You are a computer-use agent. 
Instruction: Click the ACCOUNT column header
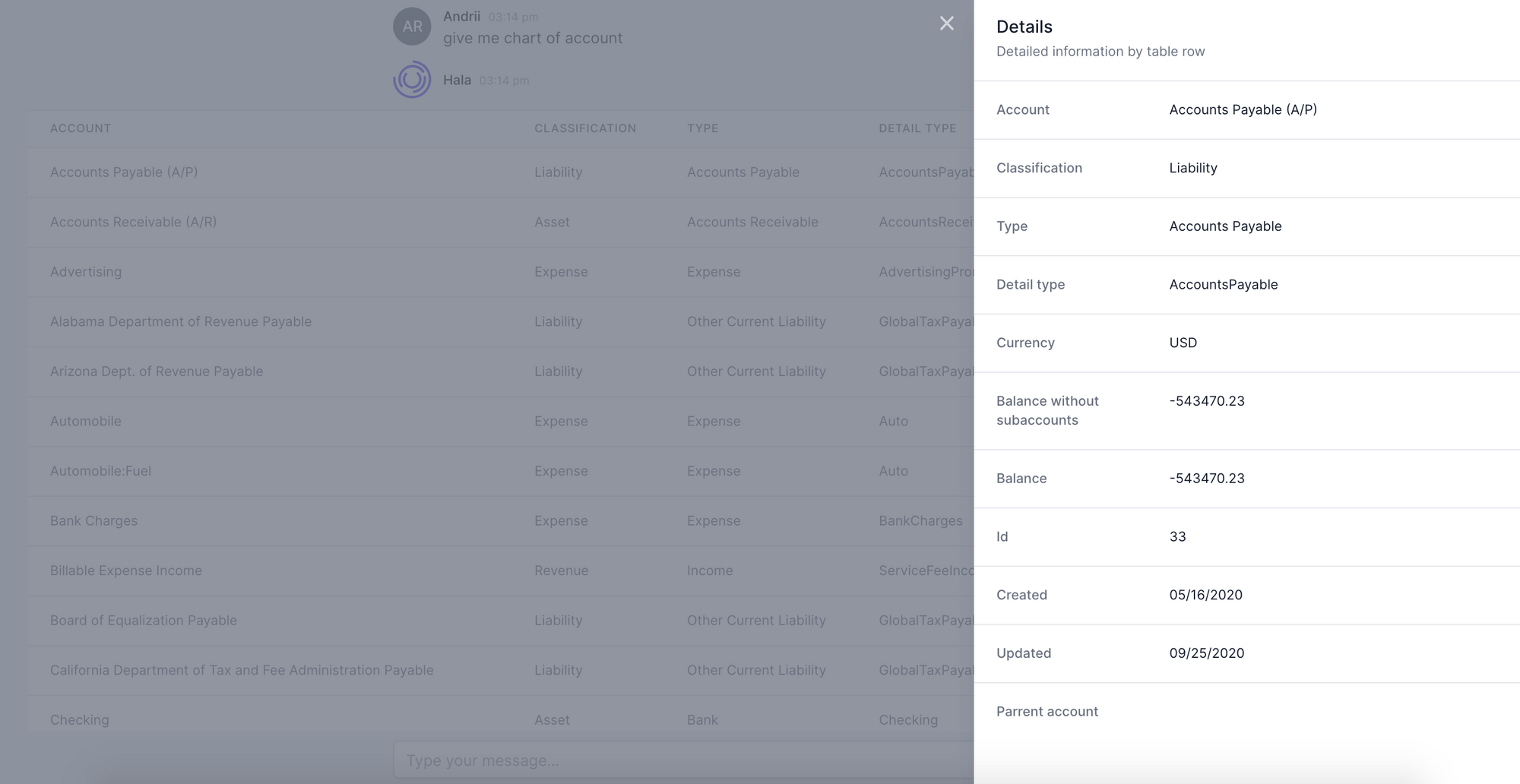pos(81,128)
